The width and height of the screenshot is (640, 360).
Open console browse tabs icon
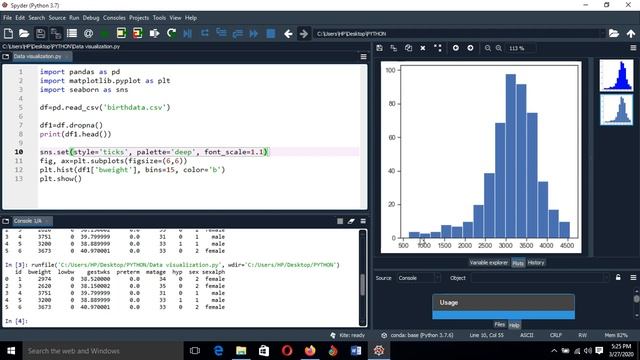pos(6,221)
